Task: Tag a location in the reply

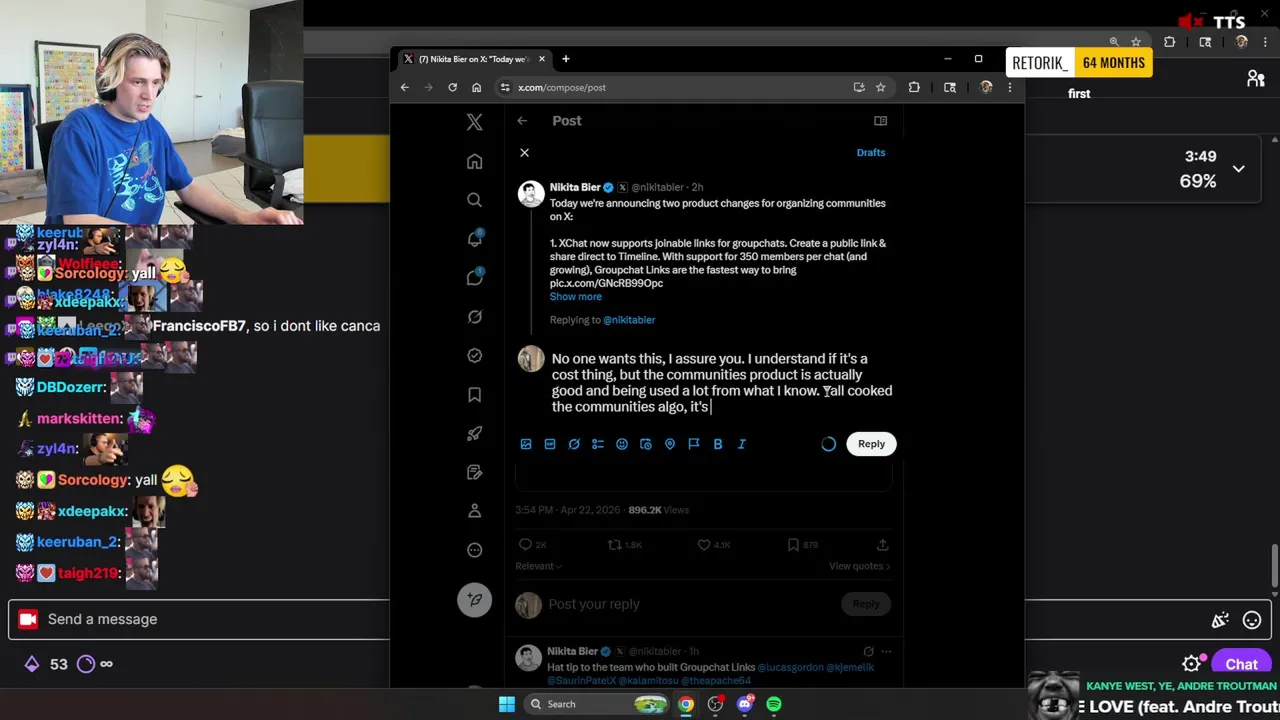Action: click(x=670, y=444)
